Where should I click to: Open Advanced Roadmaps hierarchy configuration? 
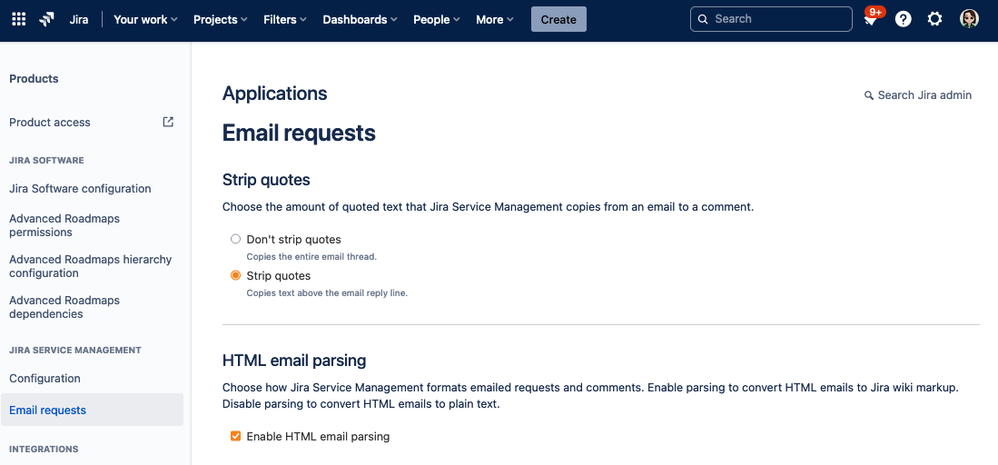[x=90, y=266]
